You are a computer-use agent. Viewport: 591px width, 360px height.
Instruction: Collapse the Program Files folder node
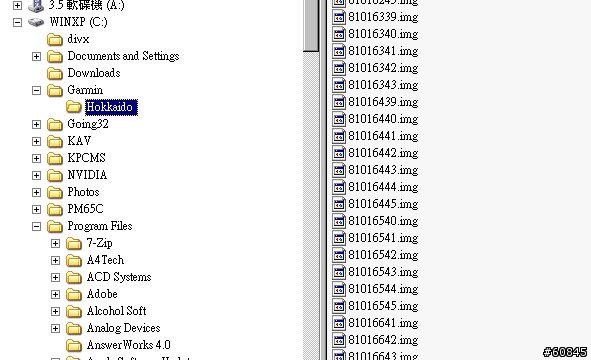coord(36,226)
